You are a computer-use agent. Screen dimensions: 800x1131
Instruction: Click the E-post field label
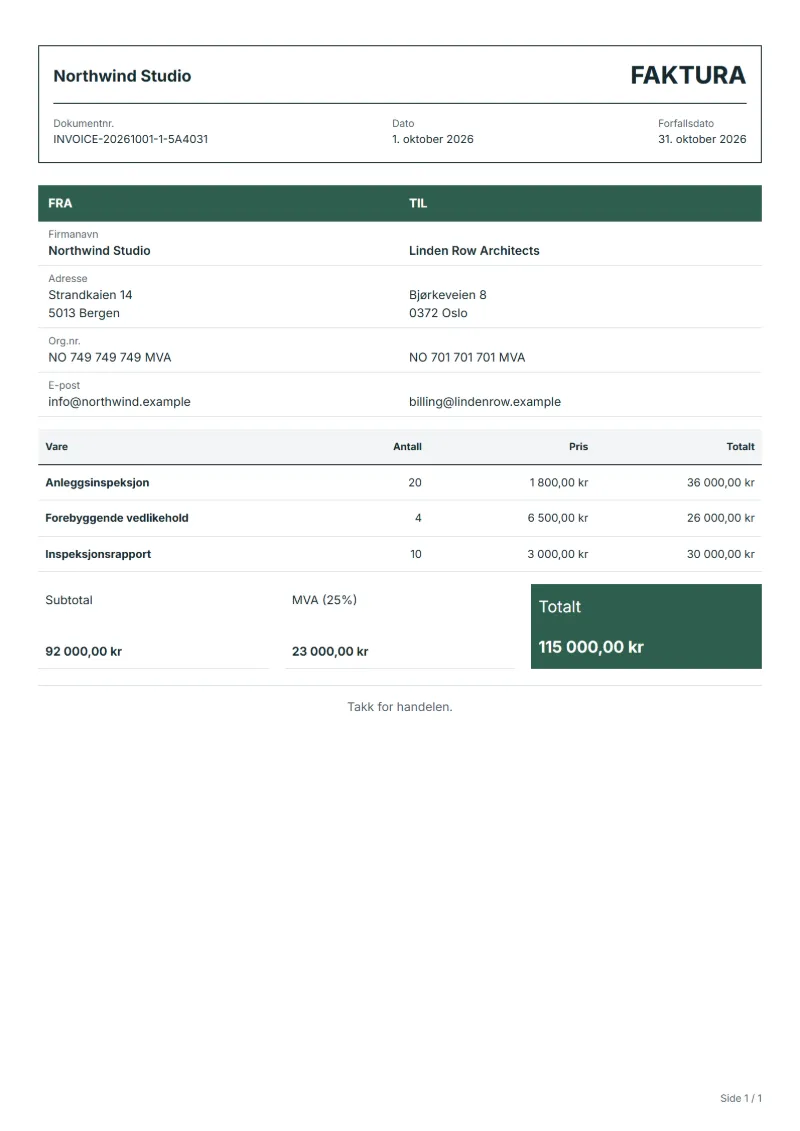pyautogui.click(x=64, y=385)
